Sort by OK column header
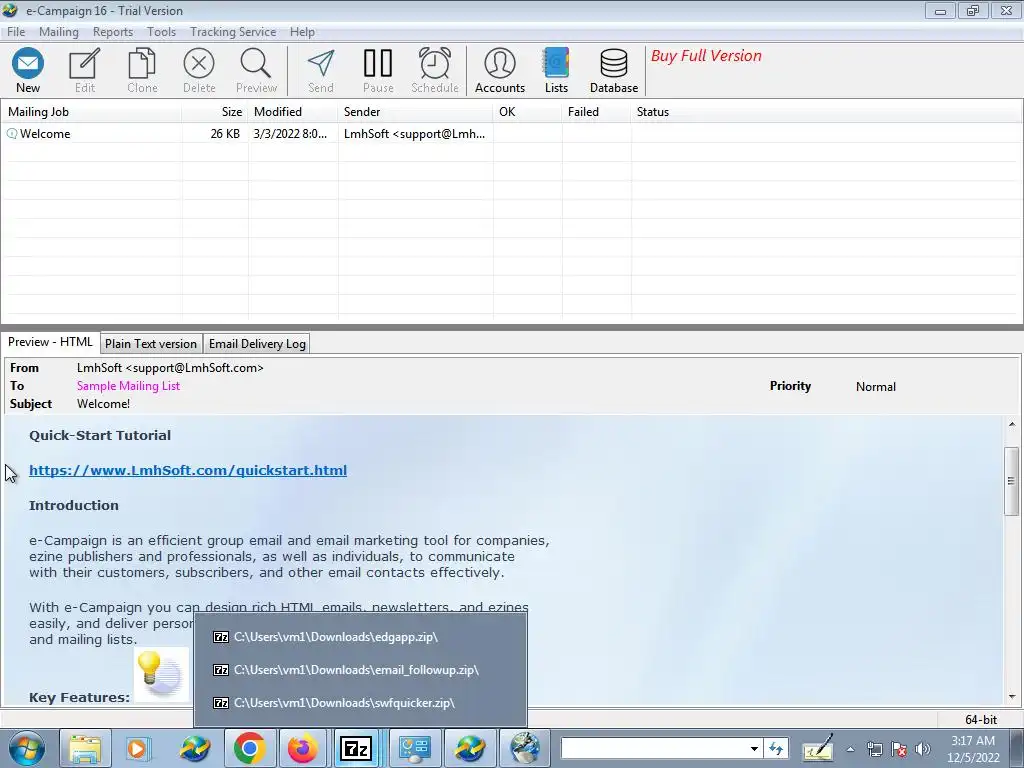The width and height of the screenshot is (1024, 768). [x=528, y=112]
